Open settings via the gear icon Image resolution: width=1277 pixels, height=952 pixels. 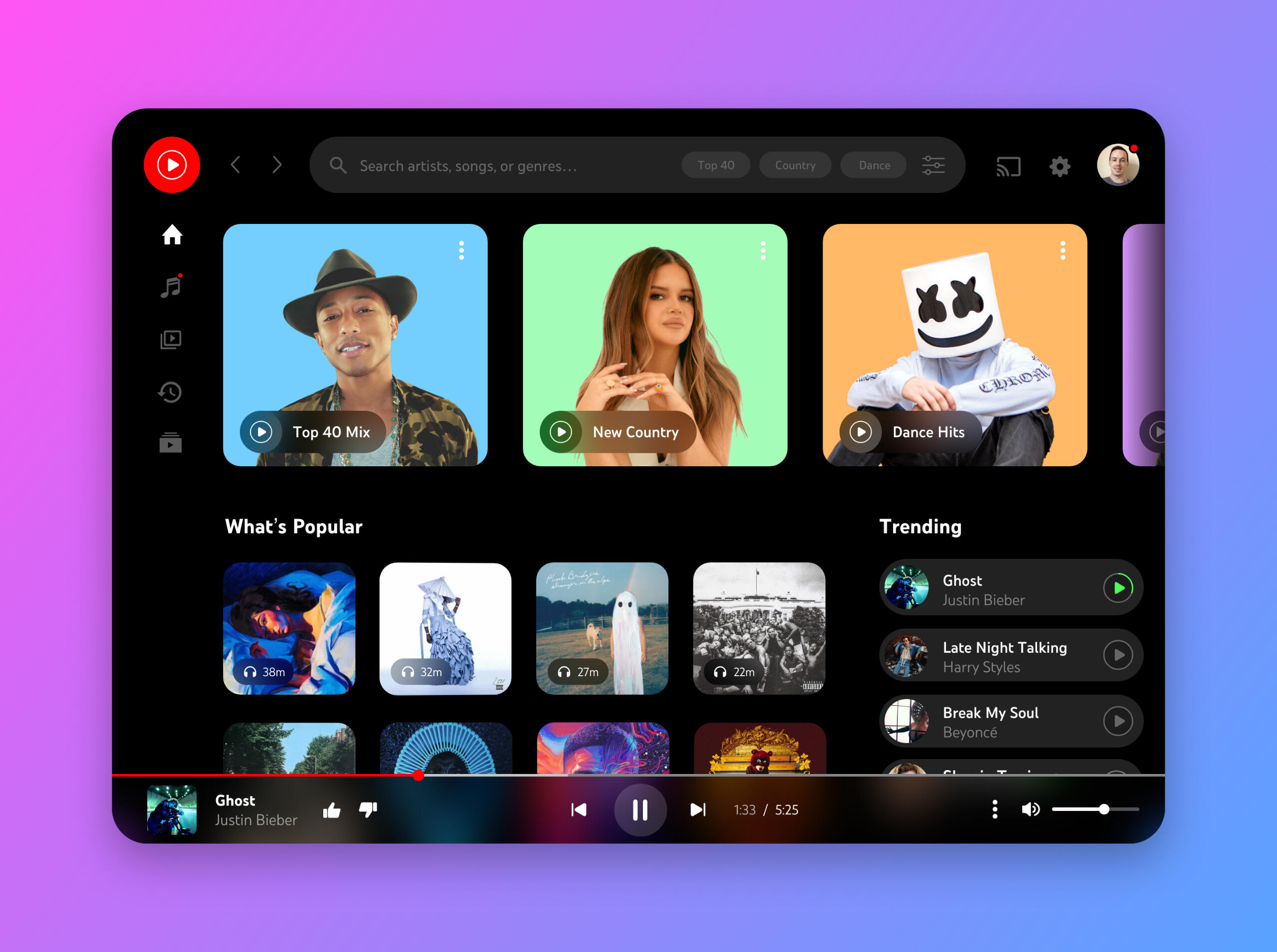pos(1059,167)
